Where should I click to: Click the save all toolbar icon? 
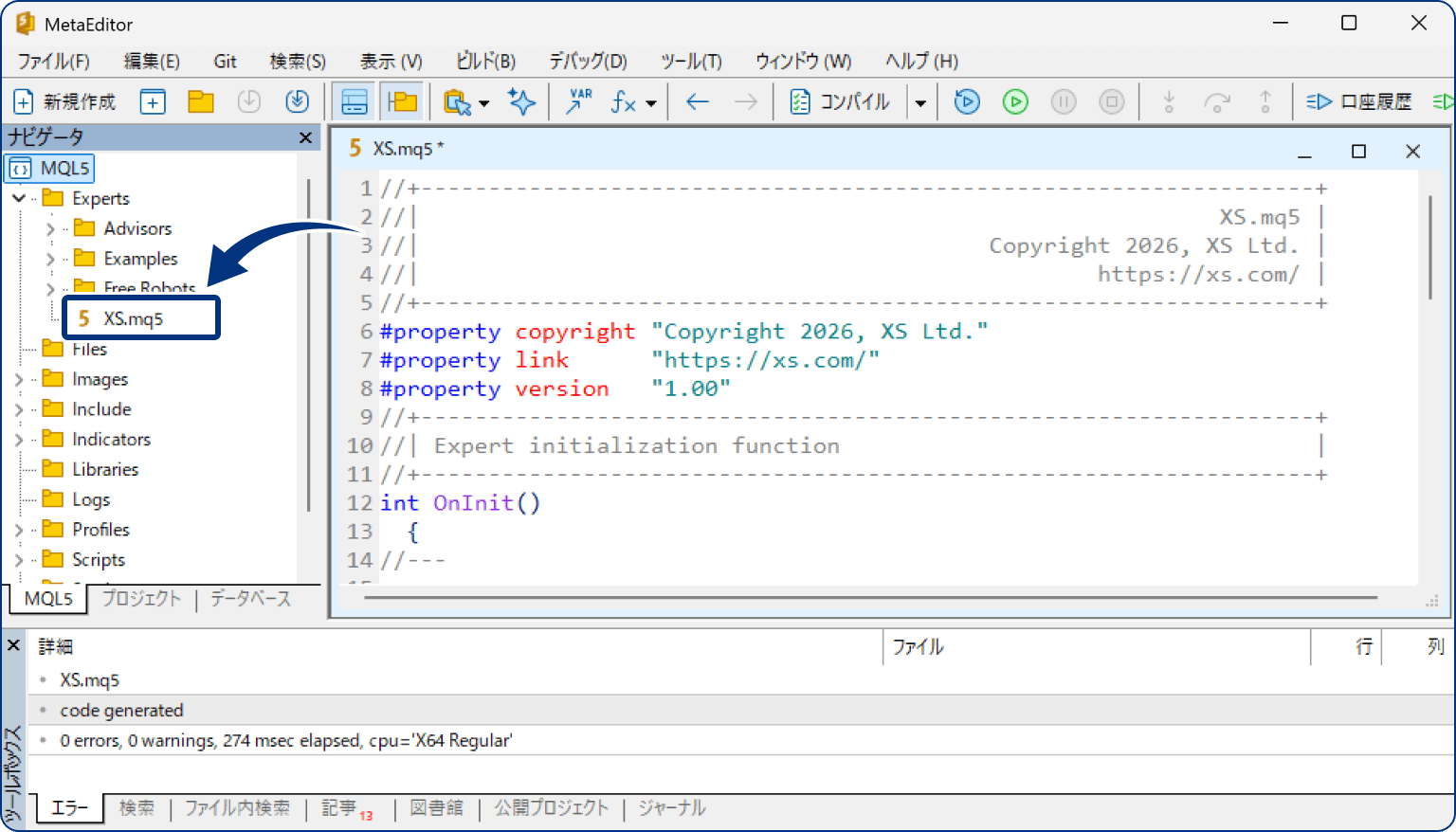[x=298, y=101]
